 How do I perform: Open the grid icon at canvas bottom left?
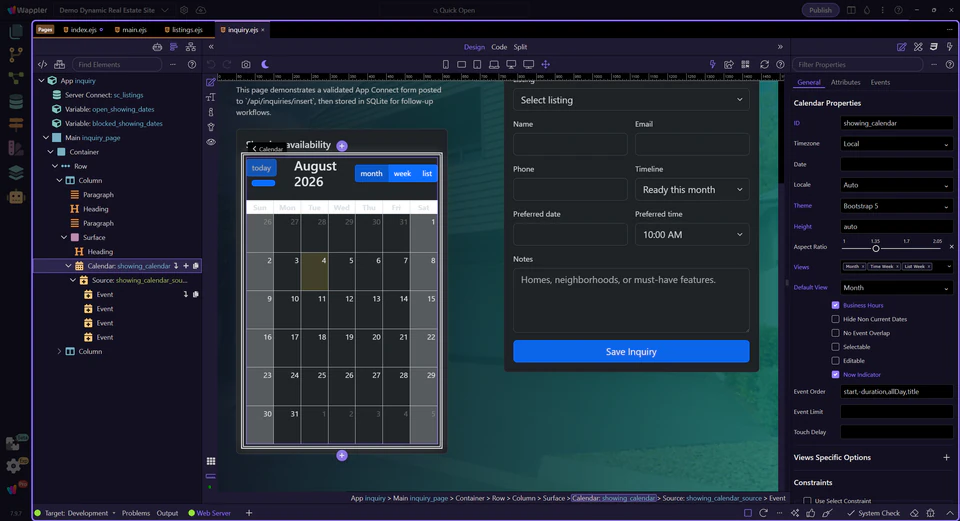click(211, 461)
